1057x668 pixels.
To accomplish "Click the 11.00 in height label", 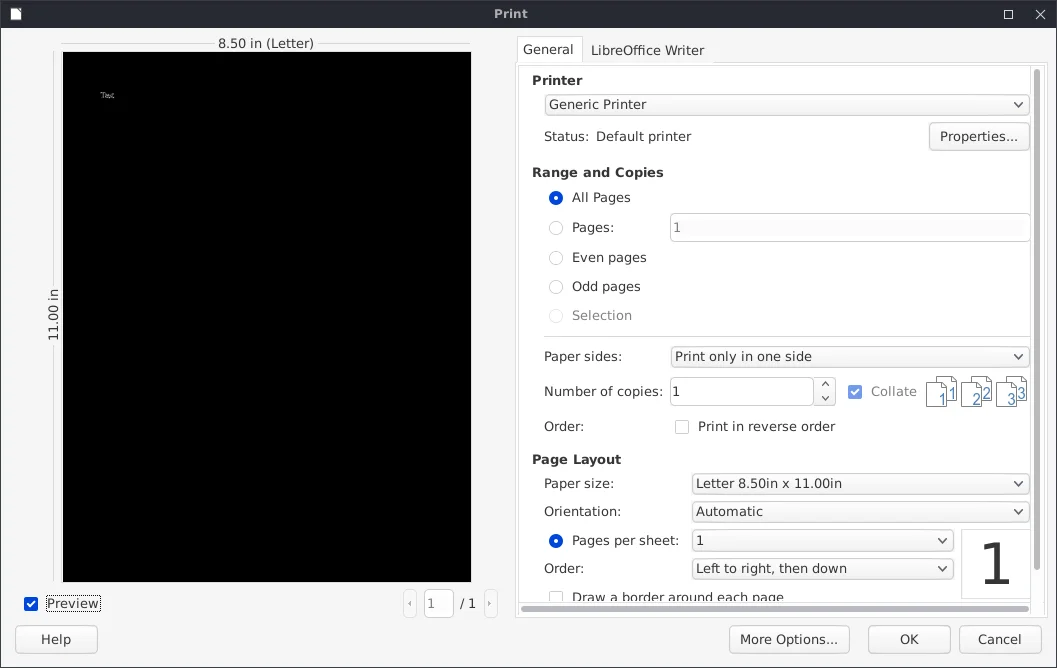I will 53,315.
